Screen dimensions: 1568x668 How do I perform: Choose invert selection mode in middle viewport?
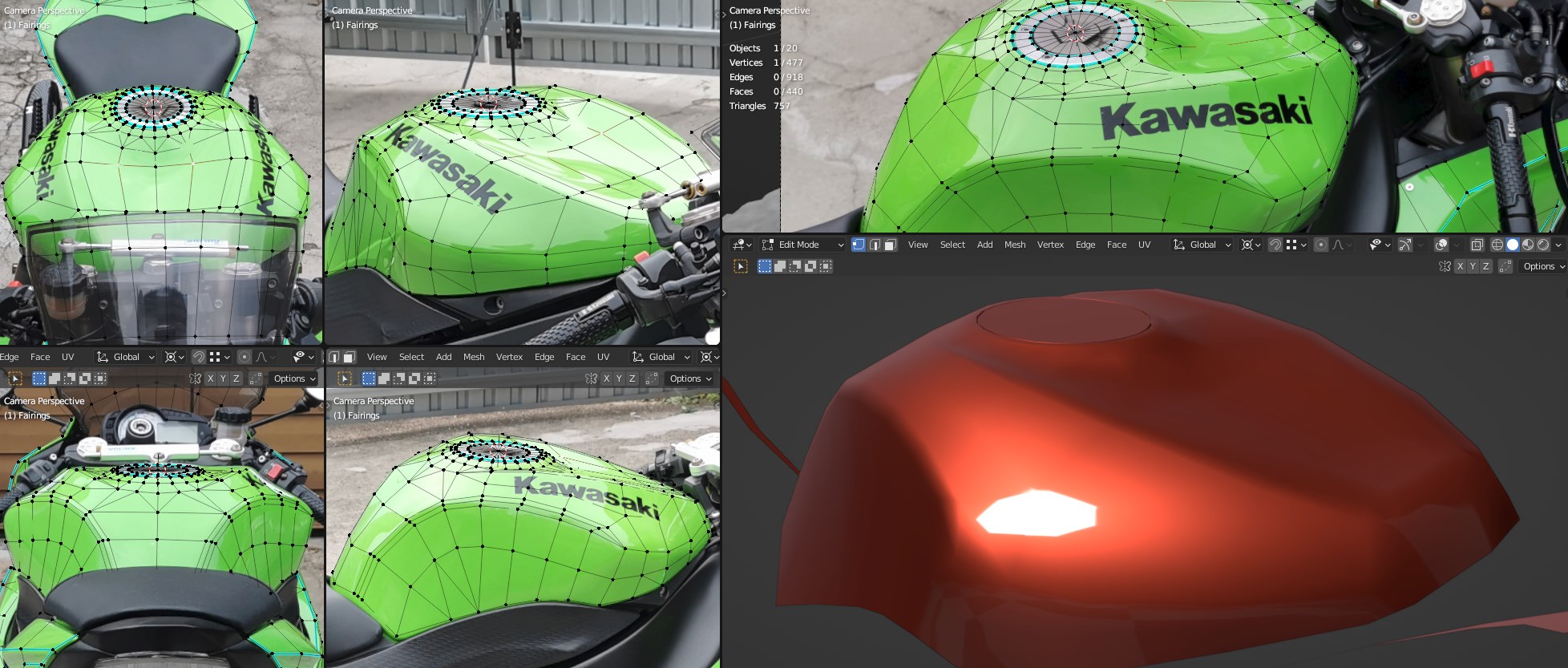tap(414, 379)
